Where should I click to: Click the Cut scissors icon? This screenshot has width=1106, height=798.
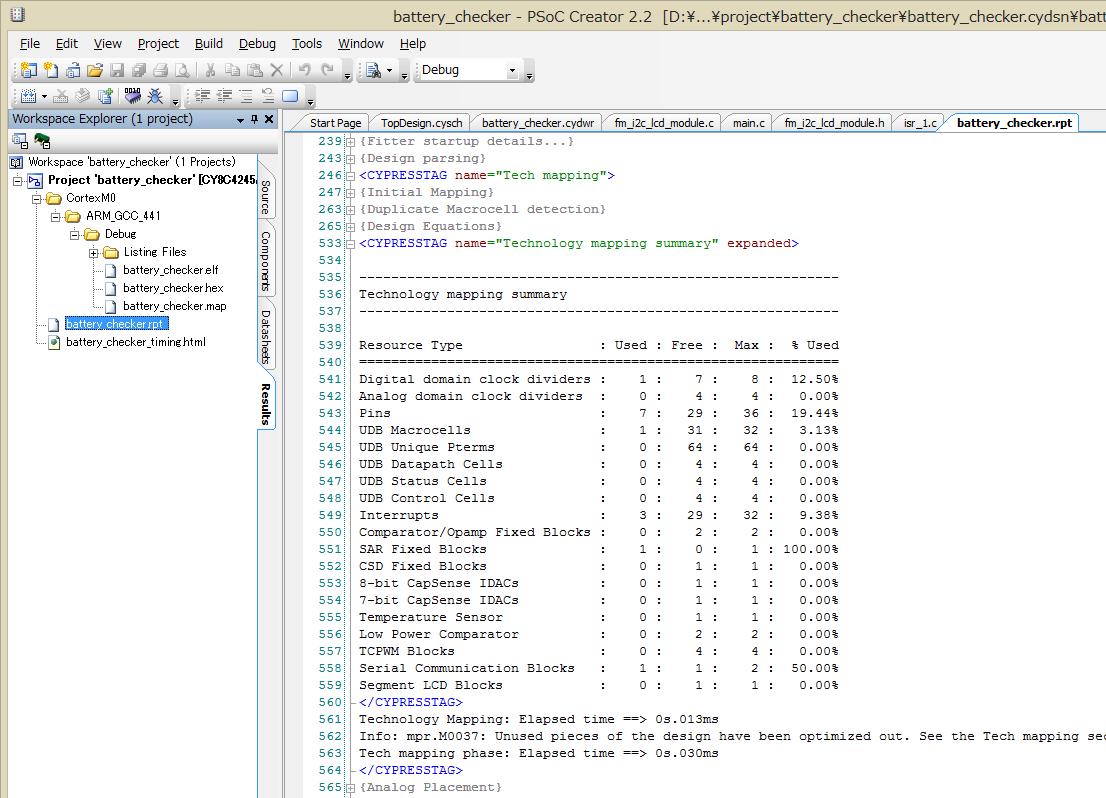pos(210,70)
